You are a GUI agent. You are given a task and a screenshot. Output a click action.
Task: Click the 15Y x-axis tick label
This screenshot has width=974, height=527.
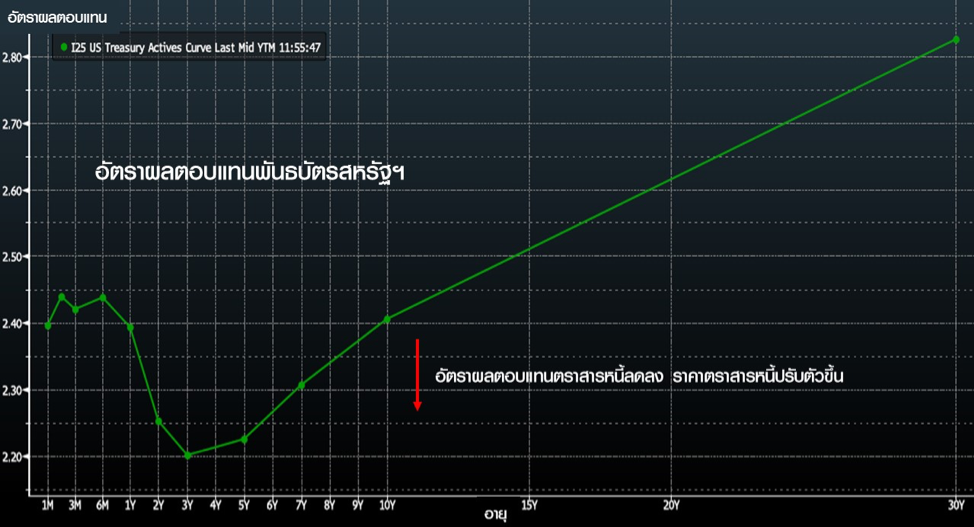point(529,504)
